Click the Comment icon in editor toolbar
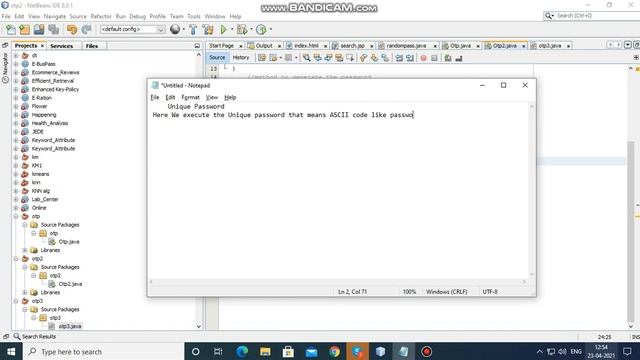The image size is (640, 360). point(448,58)
